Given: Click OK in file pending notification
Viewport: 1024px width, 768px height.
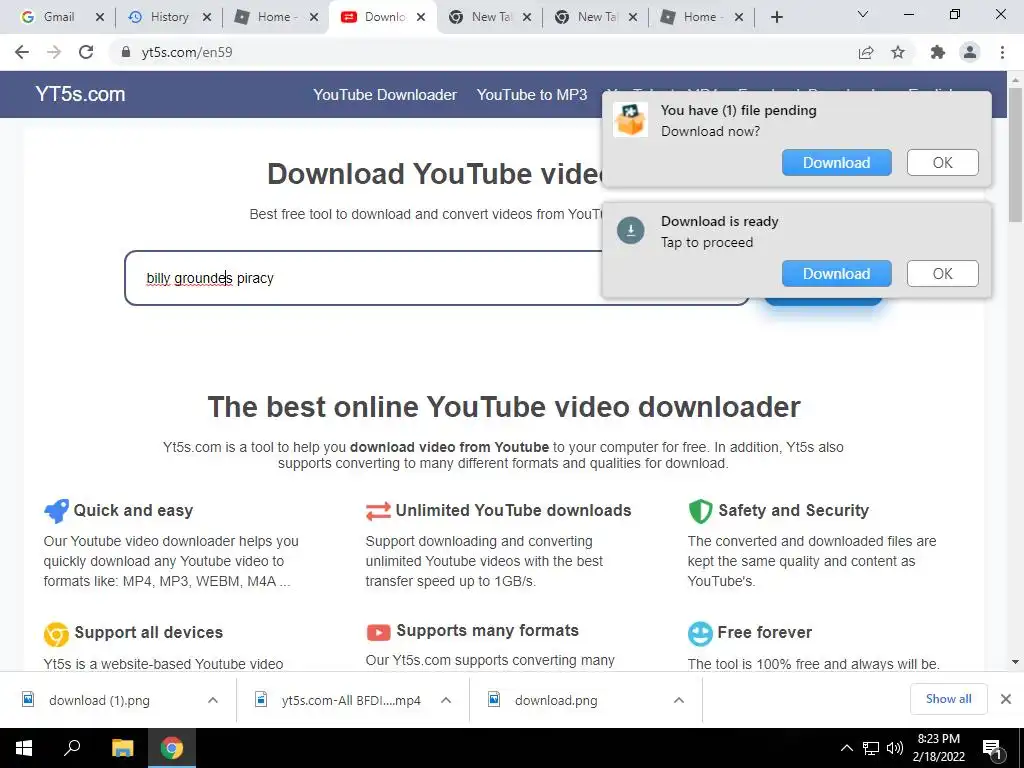Looking at the screenshot, I should tap(942, 163).
